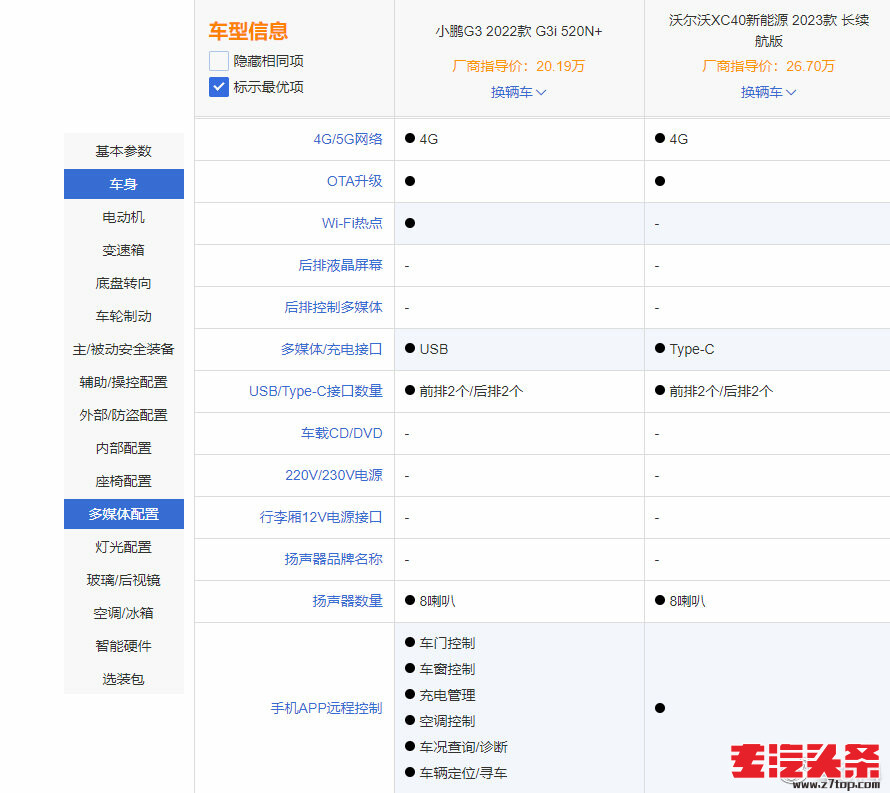Screen dimensions: 890x793
Task: Open 后排液晶屏幕 parameter link
Action: click(x=341, y=265)
